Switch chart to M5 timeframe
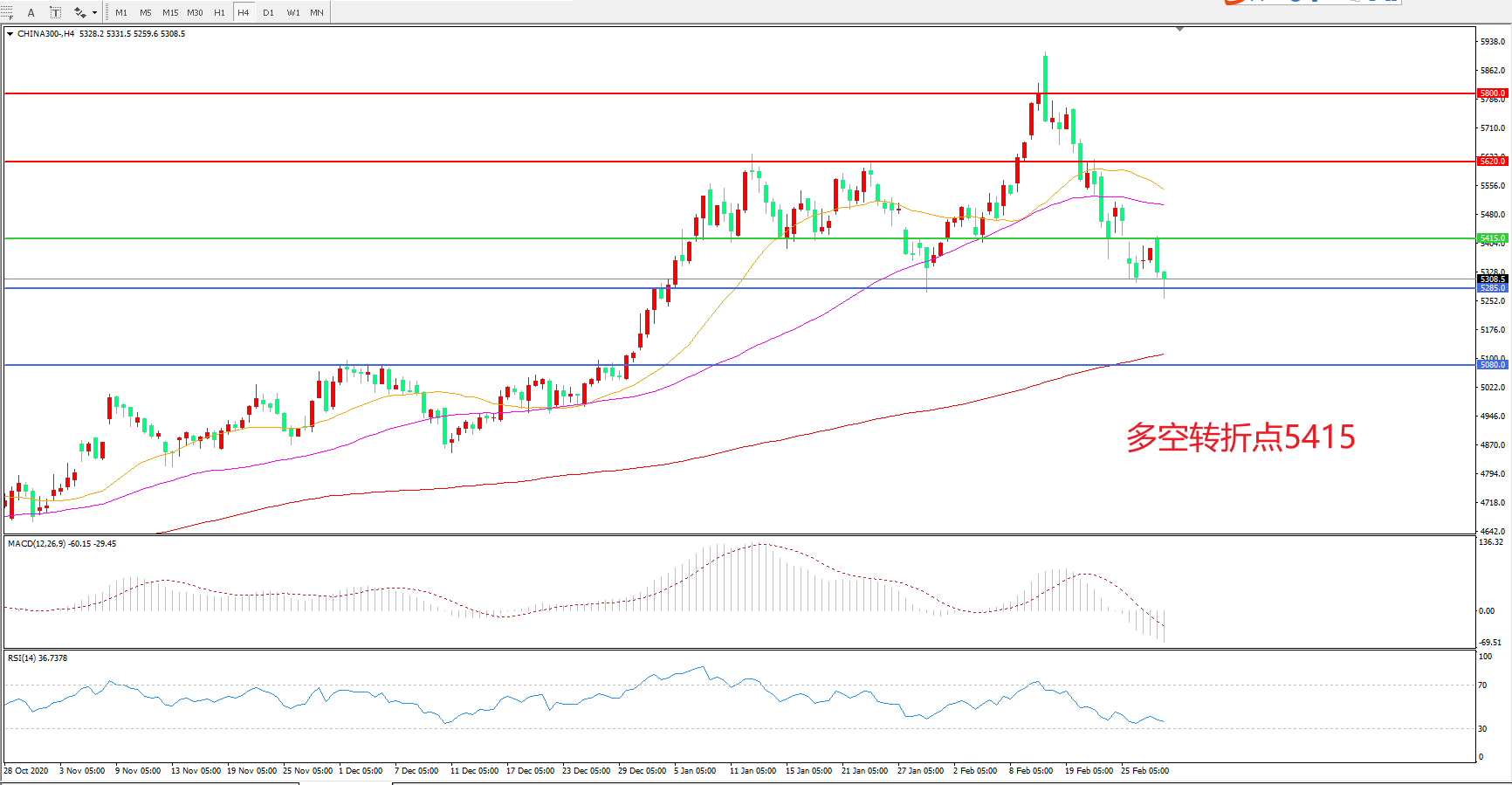The width and height of the screenshot is (1512, 785). click(x=145, y=12)
